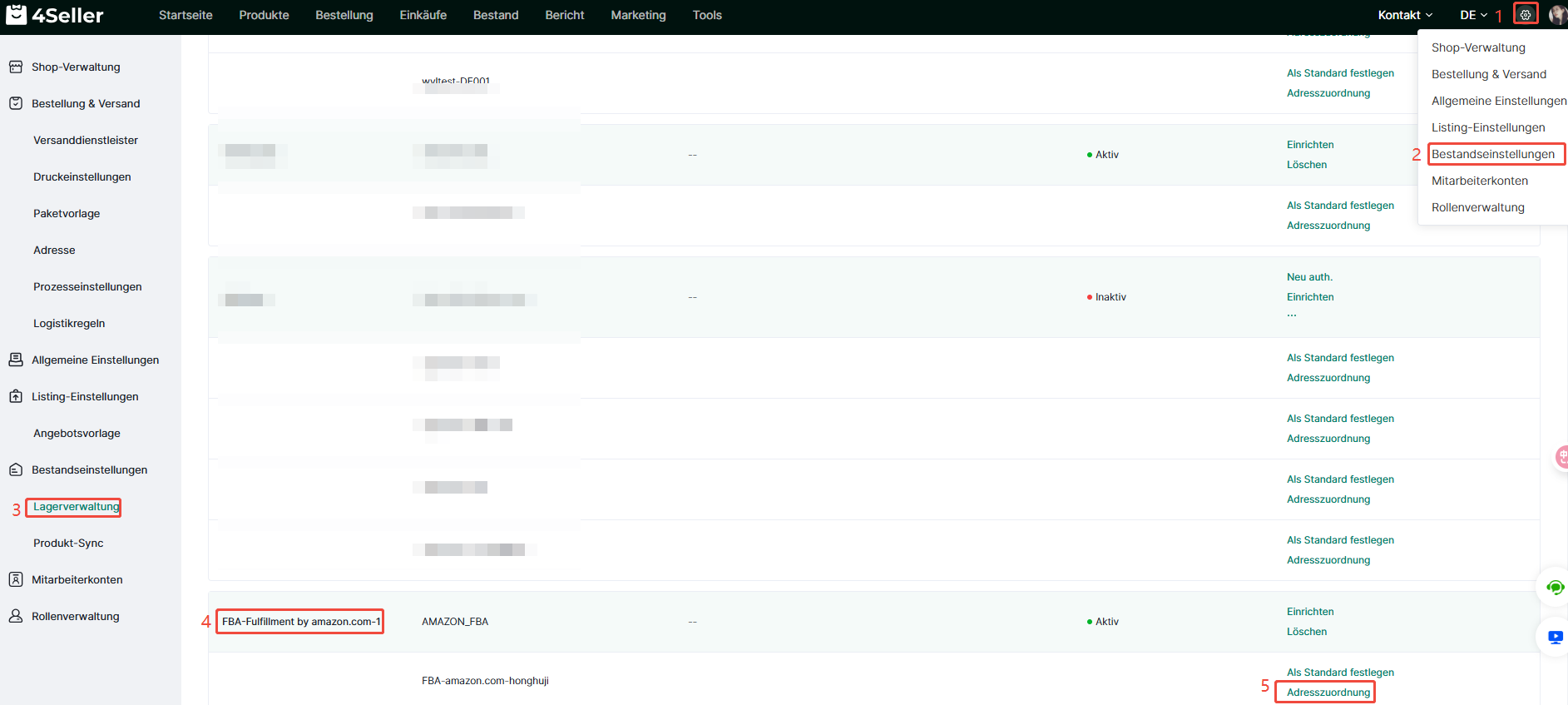
Task: Click the Listing-Einstellungen sidebar icon
Action: click(16, 396)
